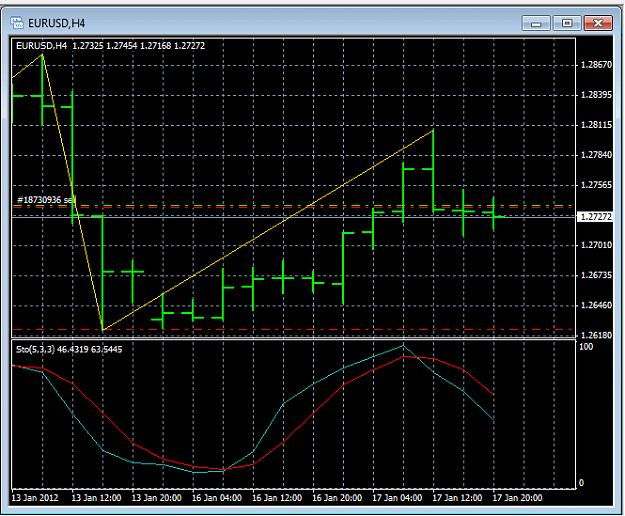Click the EURUSD,H4 window title text

tap(57, 24)
